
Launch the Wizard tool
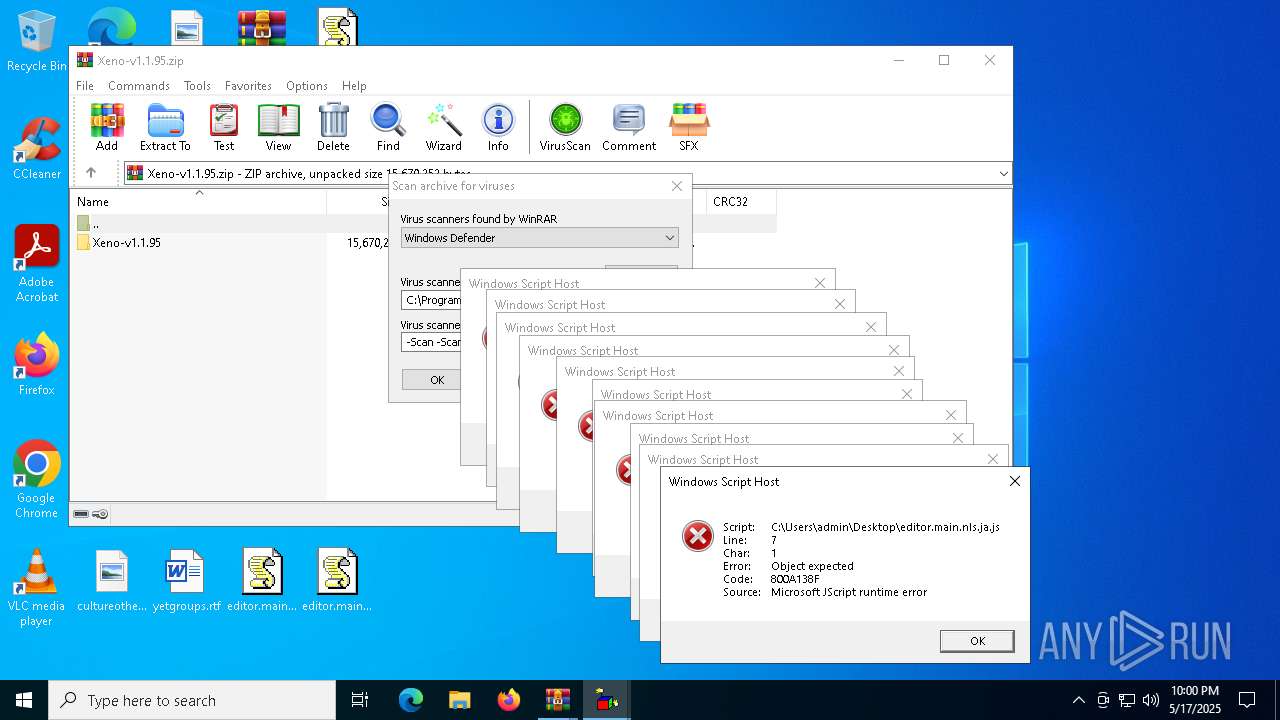click(x=443, y=127)
